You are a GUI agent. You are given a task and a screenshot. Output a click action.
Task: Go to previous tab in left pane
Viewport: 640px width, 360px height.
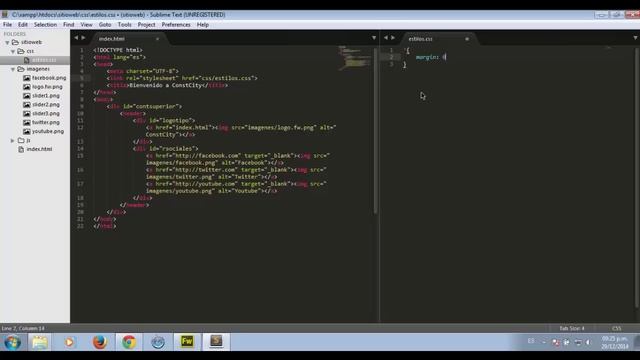76,38
